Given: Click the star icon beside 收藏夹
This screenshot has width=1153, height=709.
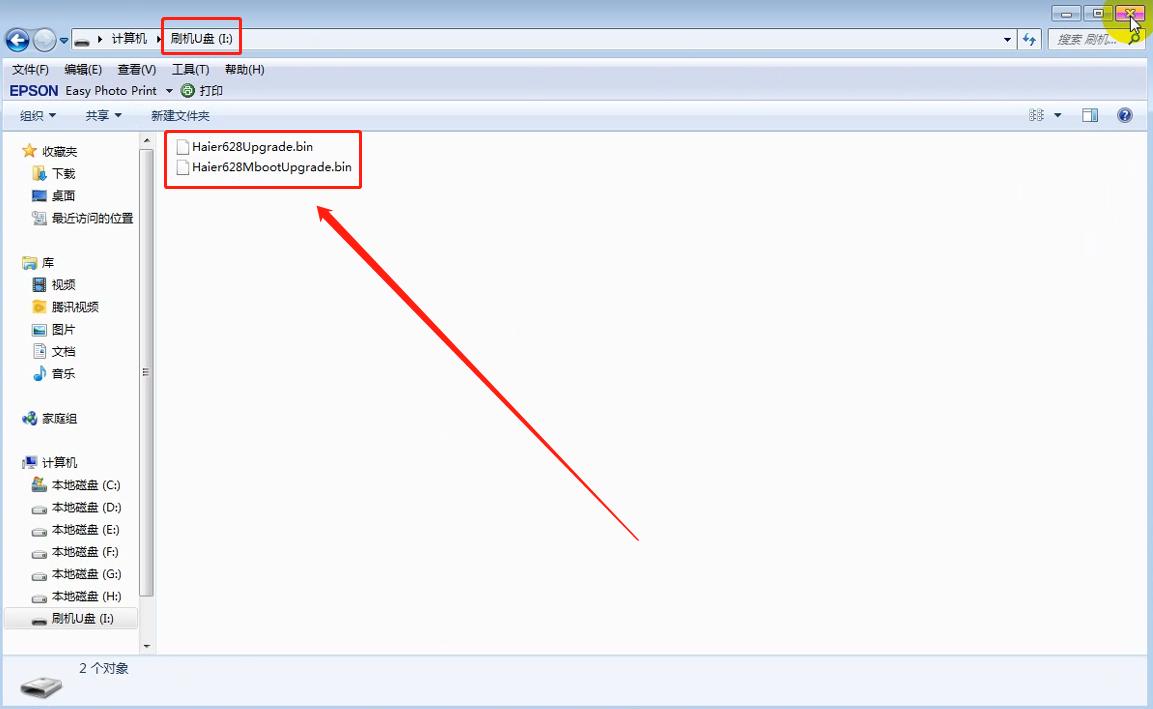Looking at the screenshot, I should click(x=29, y=151).
